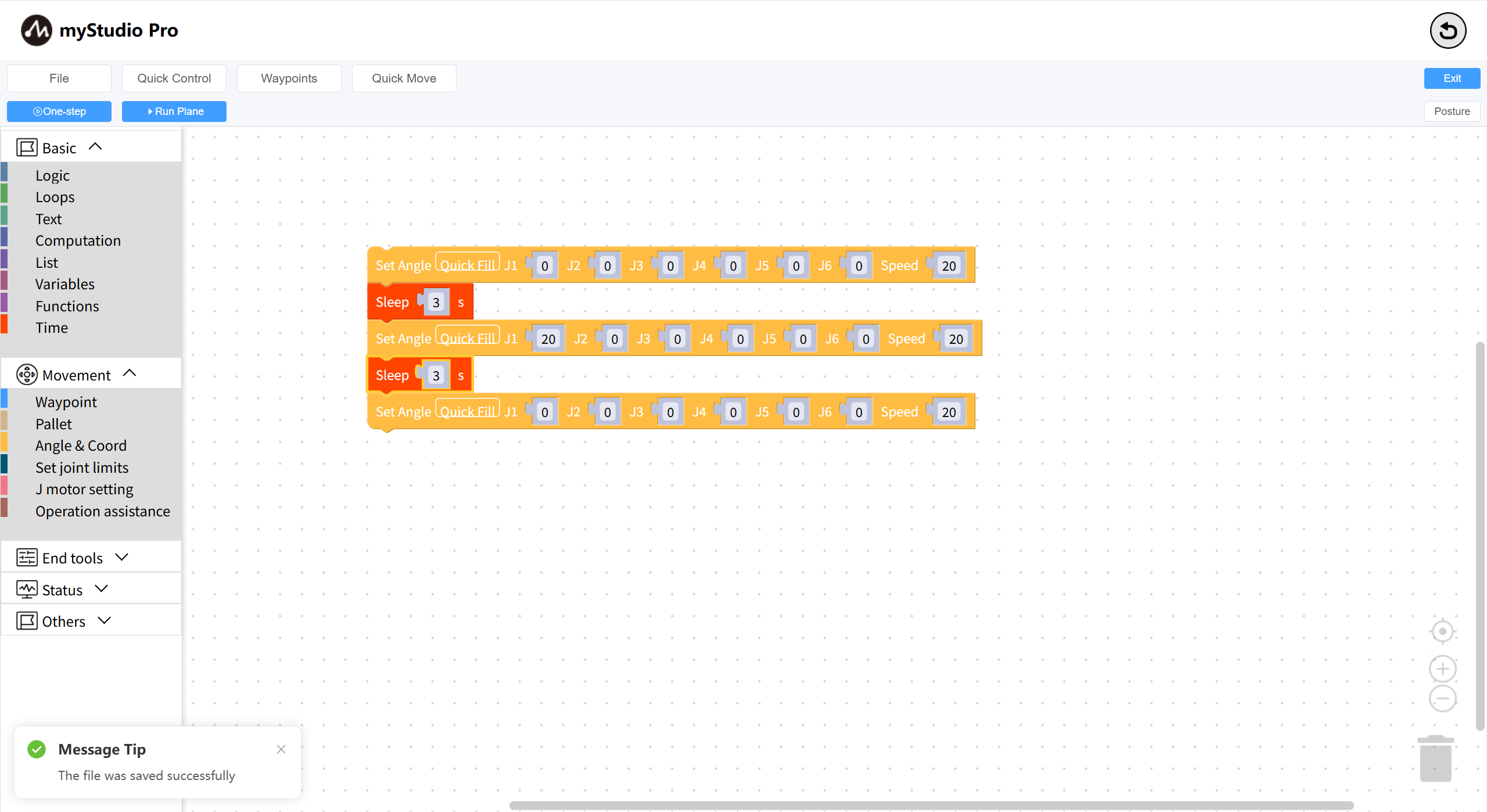Click the blue Exit button
This screenshot has height=812, width=1487.
(1452, 78)
